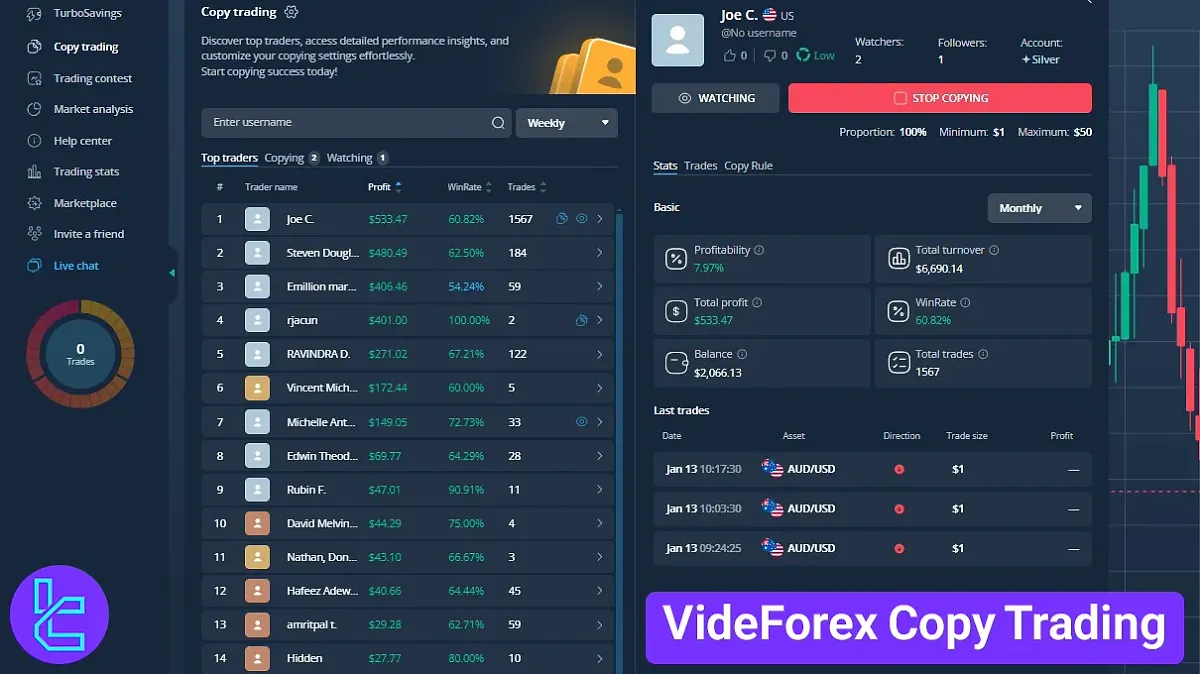Open Trading contest from the sidebar
Viewport: 1200px width, 674px height.
(93, 78)
